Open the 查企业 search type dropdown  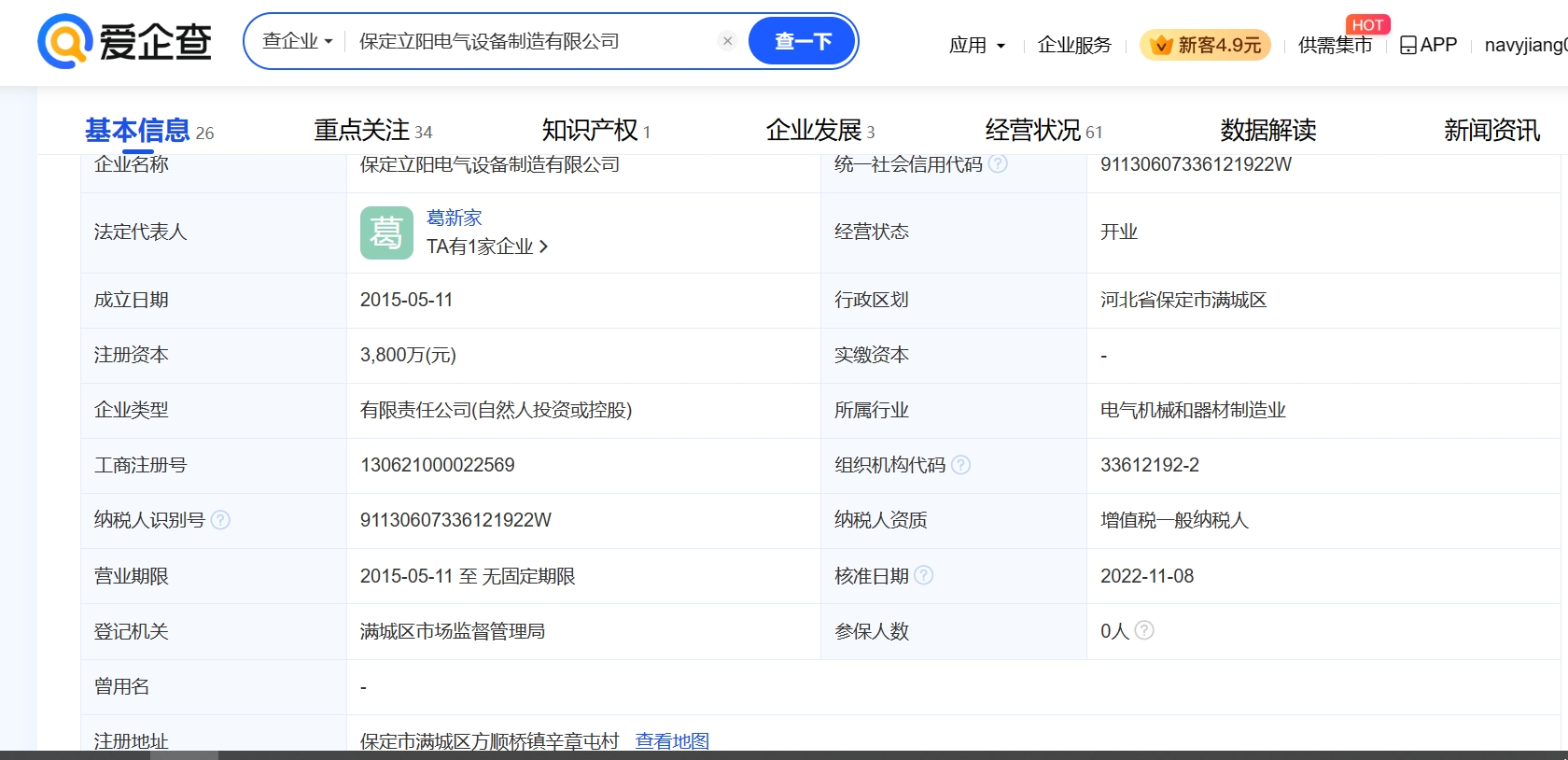coord(297,41)
